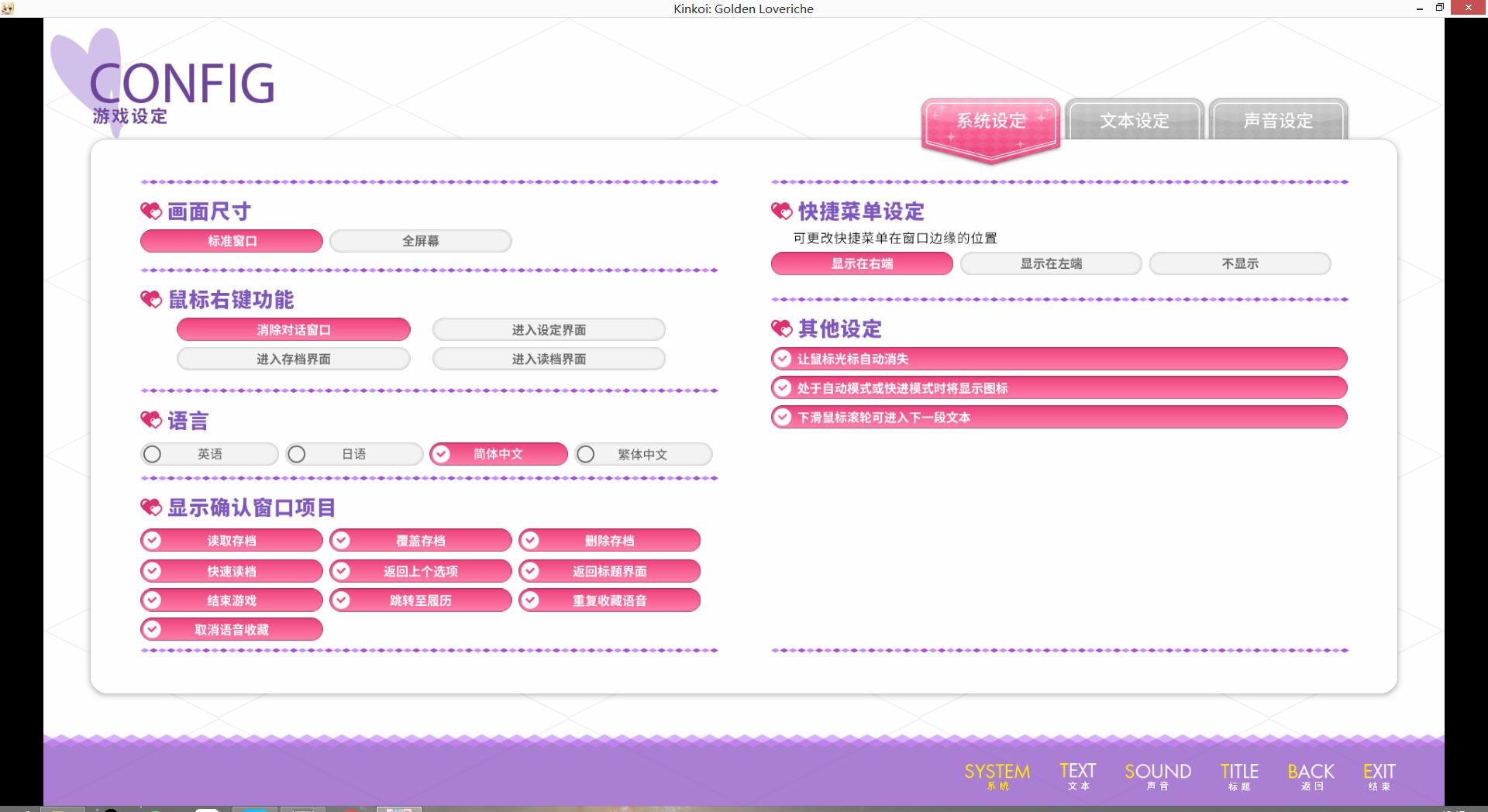This screenshot has height=812, width=1488.
Task: Click the SYSTEM shortcut in bottom bar
Action: pyautogui.click(x=997, y=775)
